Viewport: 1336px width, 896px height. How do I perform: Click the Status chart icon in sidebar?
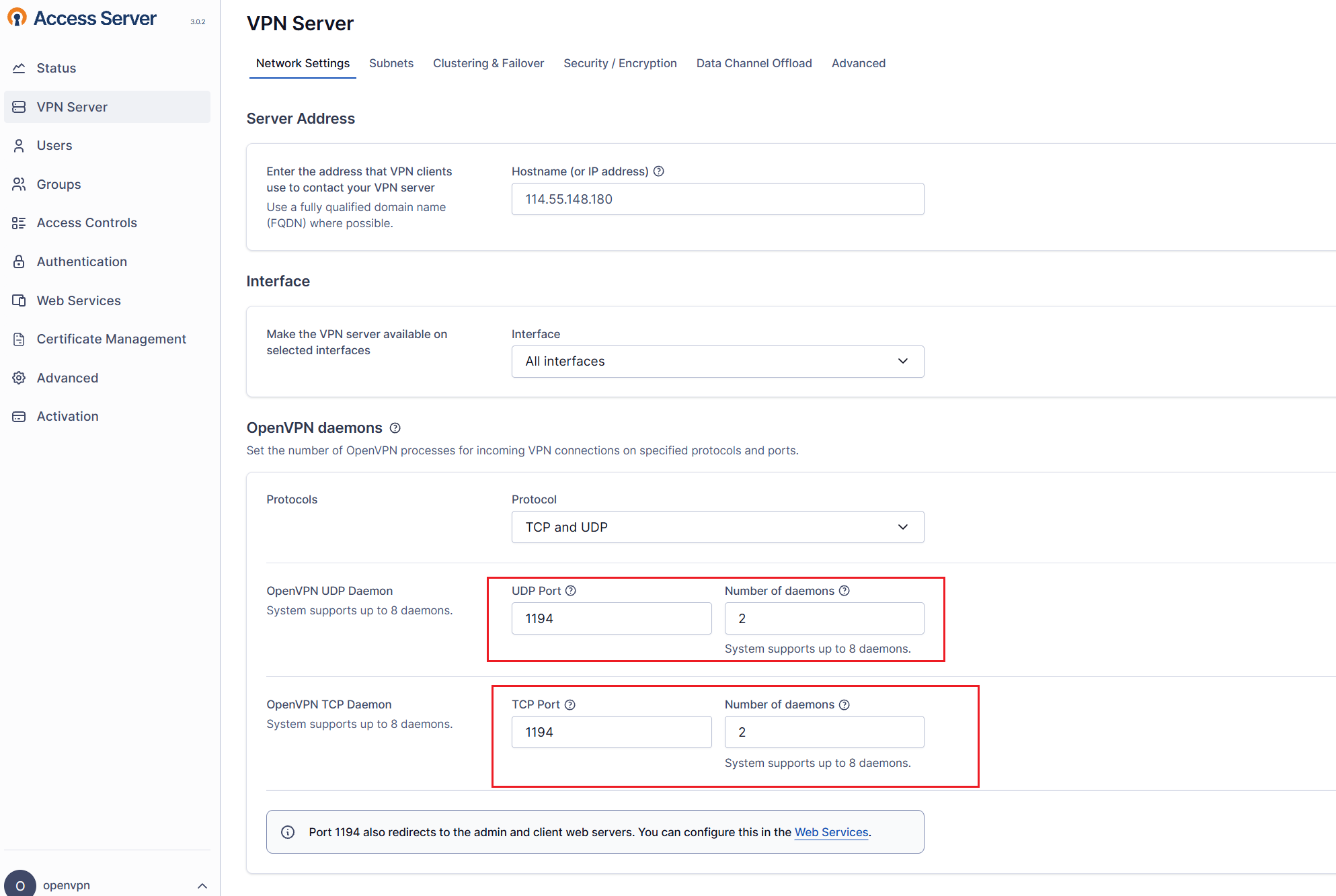click(19, 68)
